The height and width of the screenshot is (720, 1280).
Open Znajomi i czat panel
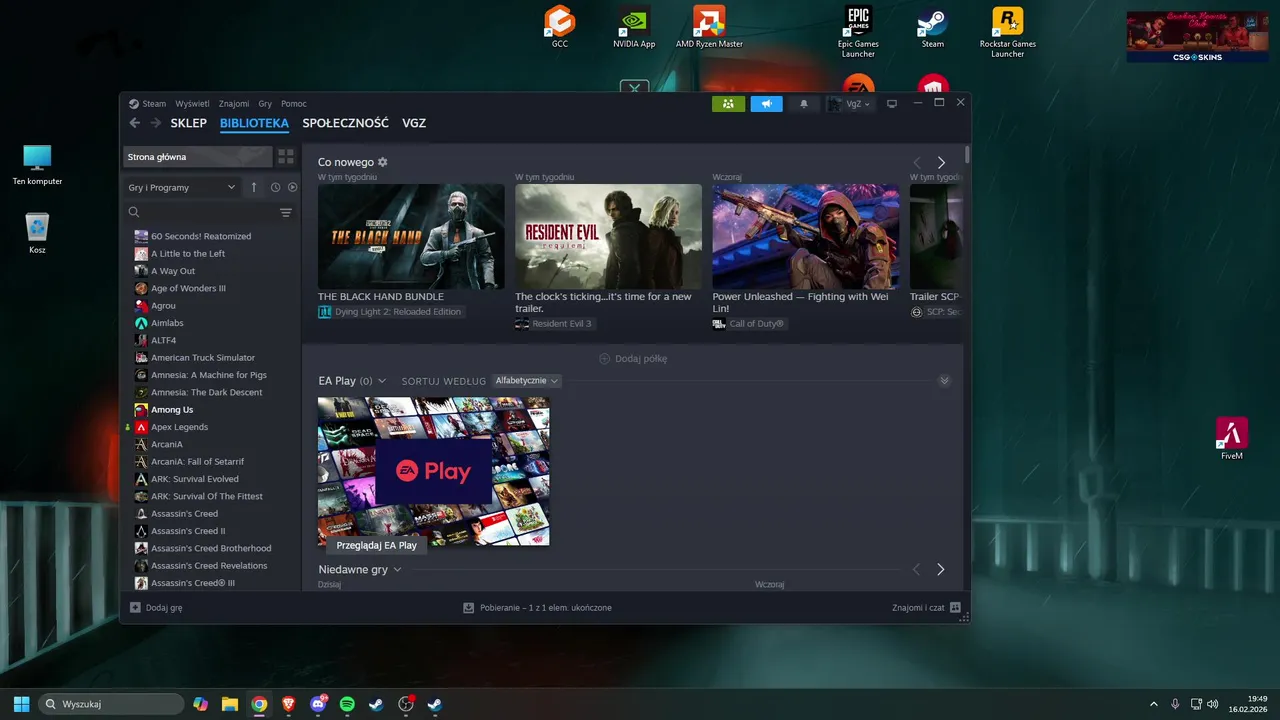(927, 607)
